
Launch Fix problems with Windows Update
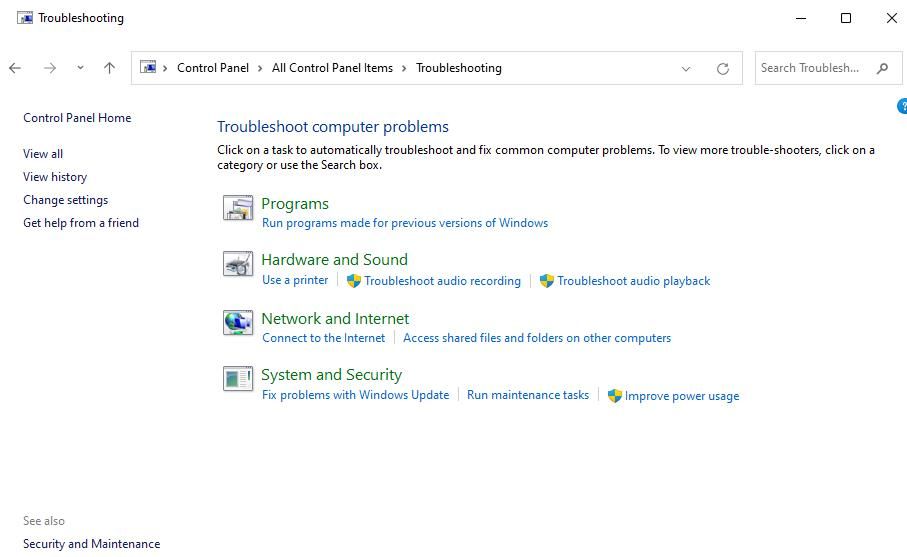click(355, 395)
